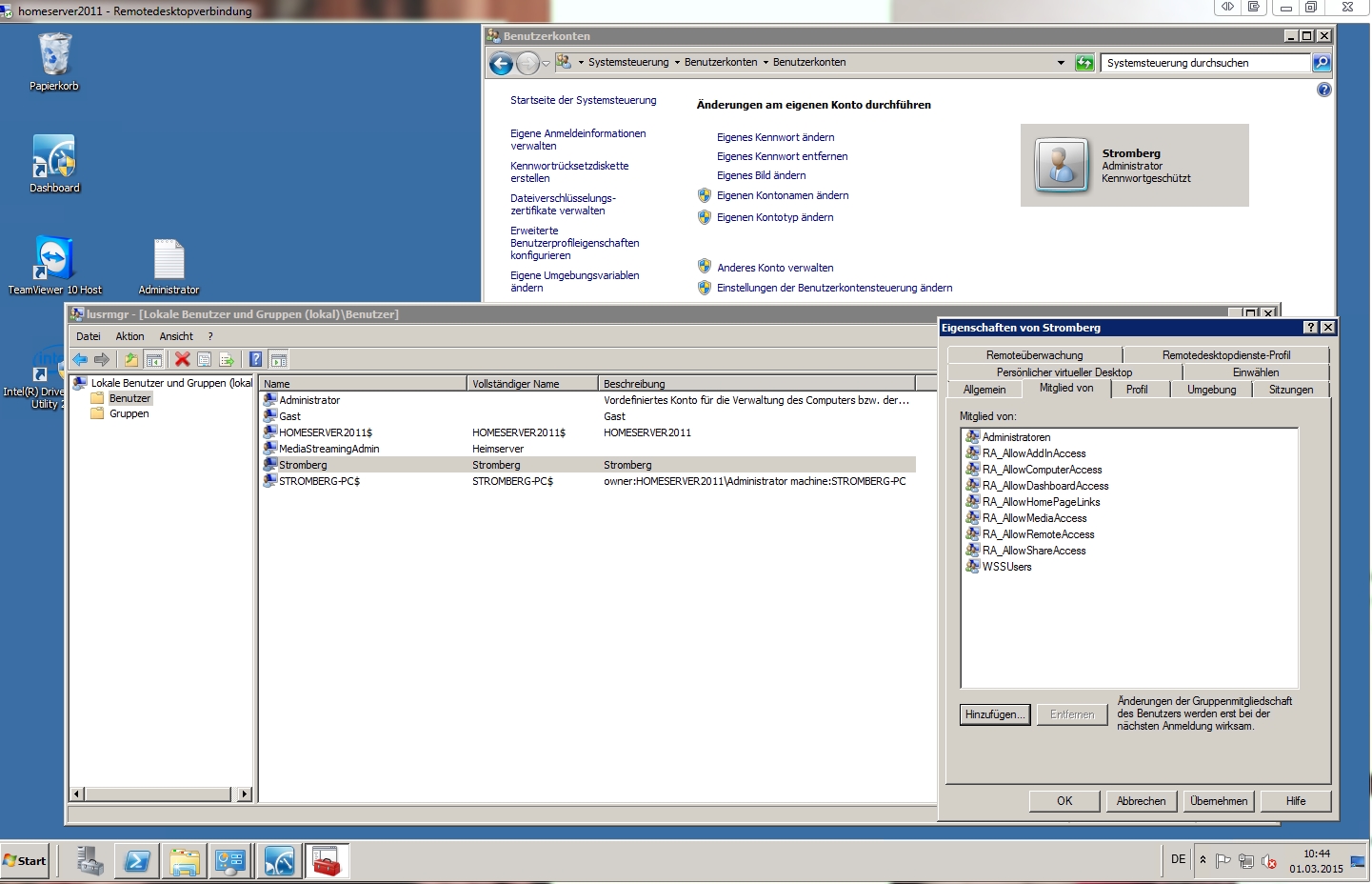The image size is (1372, 884).
Task: Click the blue question mark help toolbar icon
Action: click(255, 359)
